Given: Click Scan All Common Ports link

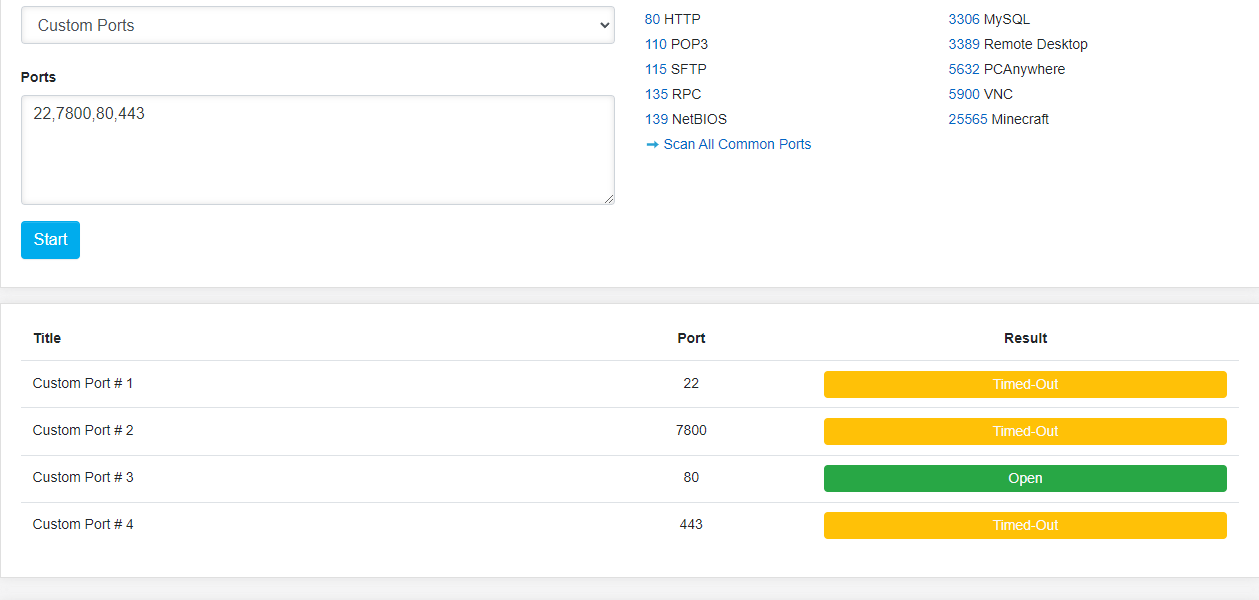Looking at the screenshot, I should coord(737,144).
